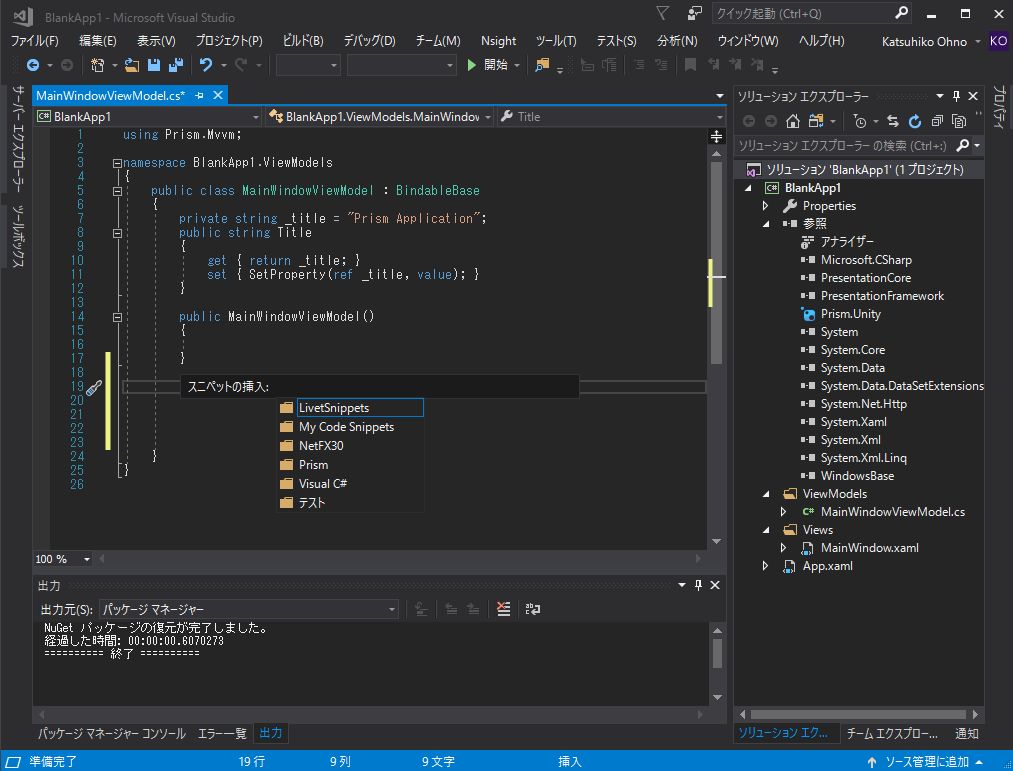Viewport: 1013px width, 771px height.
Task: Click the Save All toolbar icon
Action: click(176, 65)
